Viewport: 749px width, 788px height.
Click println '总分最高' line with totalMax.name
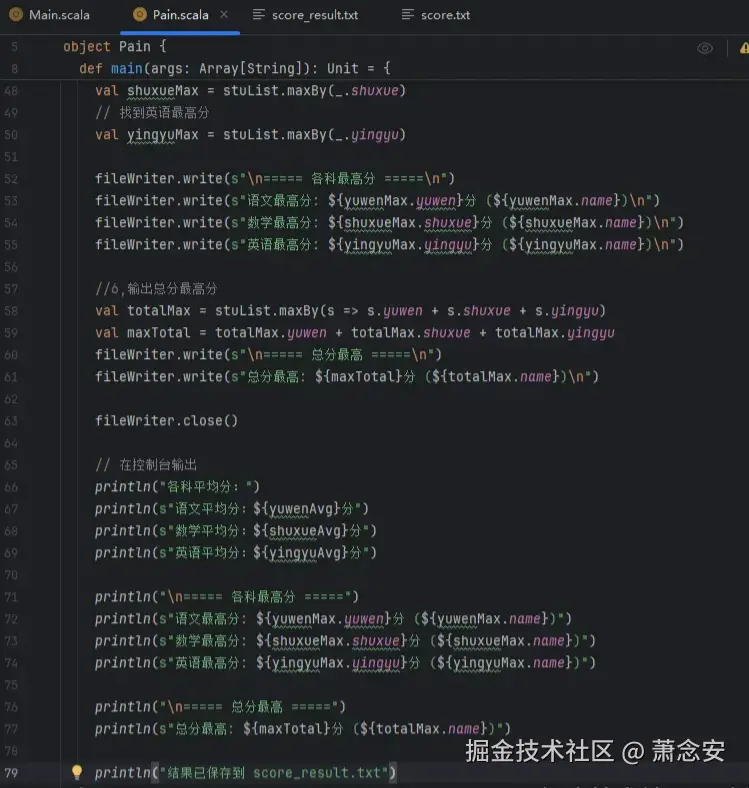pos(303,729)
